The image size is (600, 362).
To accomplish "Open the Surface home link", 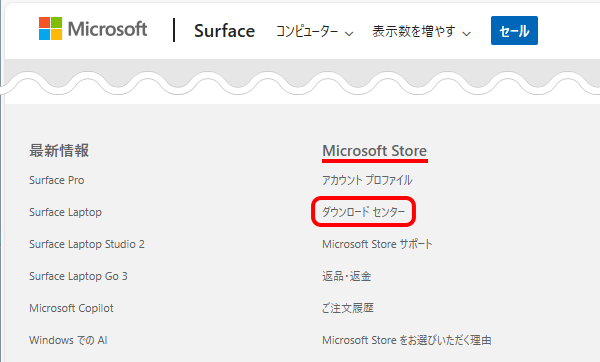I will (x=224, y=31).
